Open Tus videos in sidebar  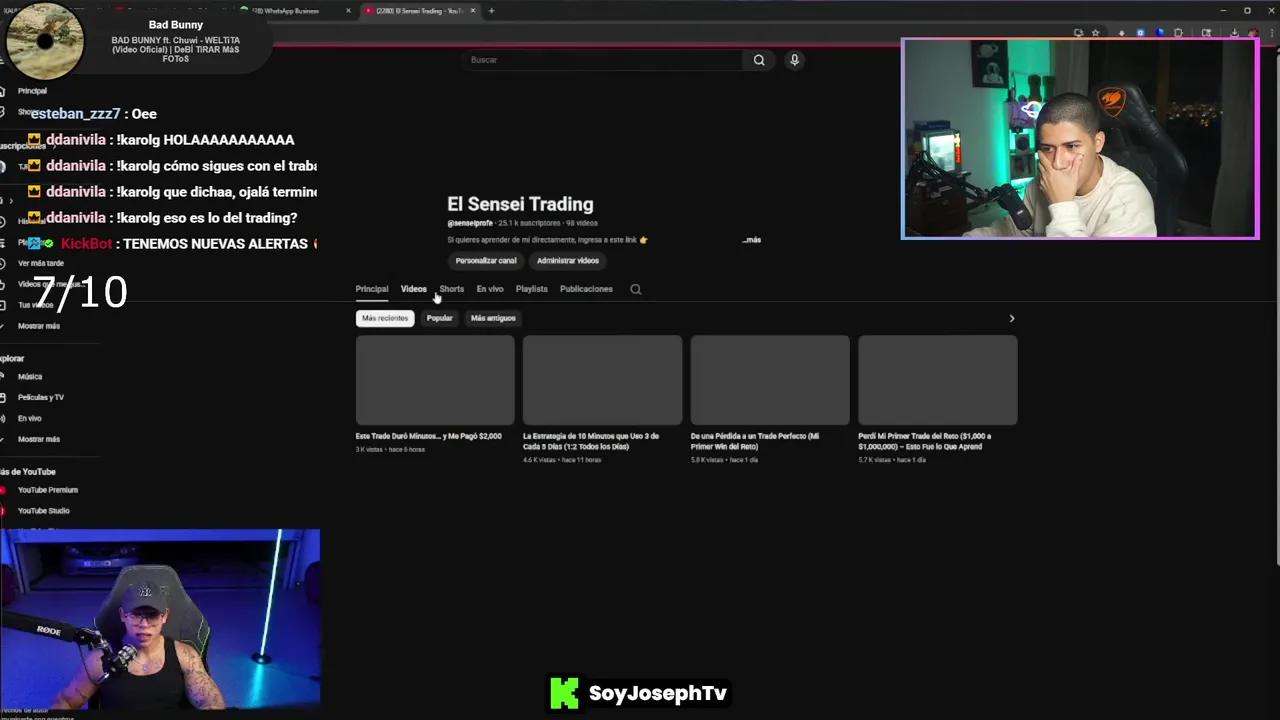pyautogui.click(x=35, y=305)
